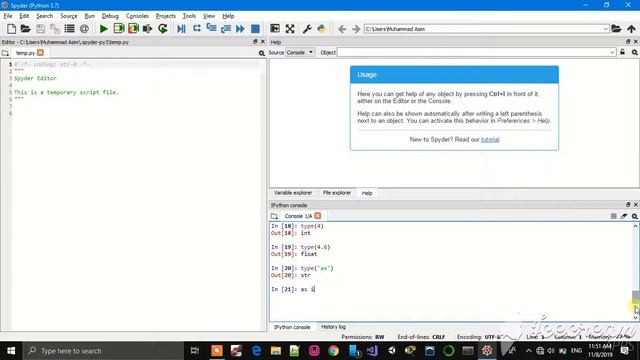Click the @ symbol toolbar icon
Screen dimensions: 640x360
[84, 29]
